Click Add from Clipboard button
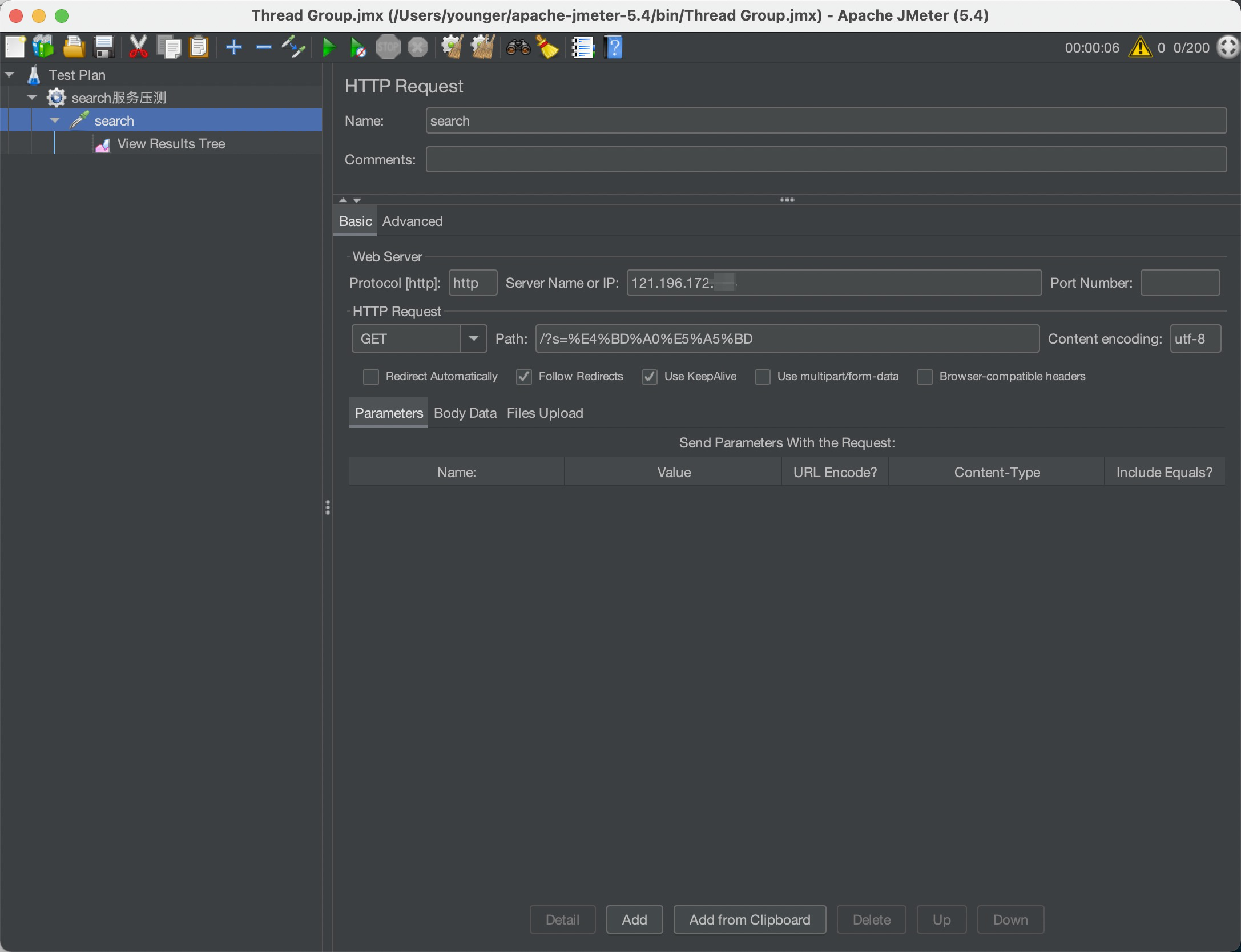The width and height of the screenshot is (1241, 952). click(x=750, y=920)
